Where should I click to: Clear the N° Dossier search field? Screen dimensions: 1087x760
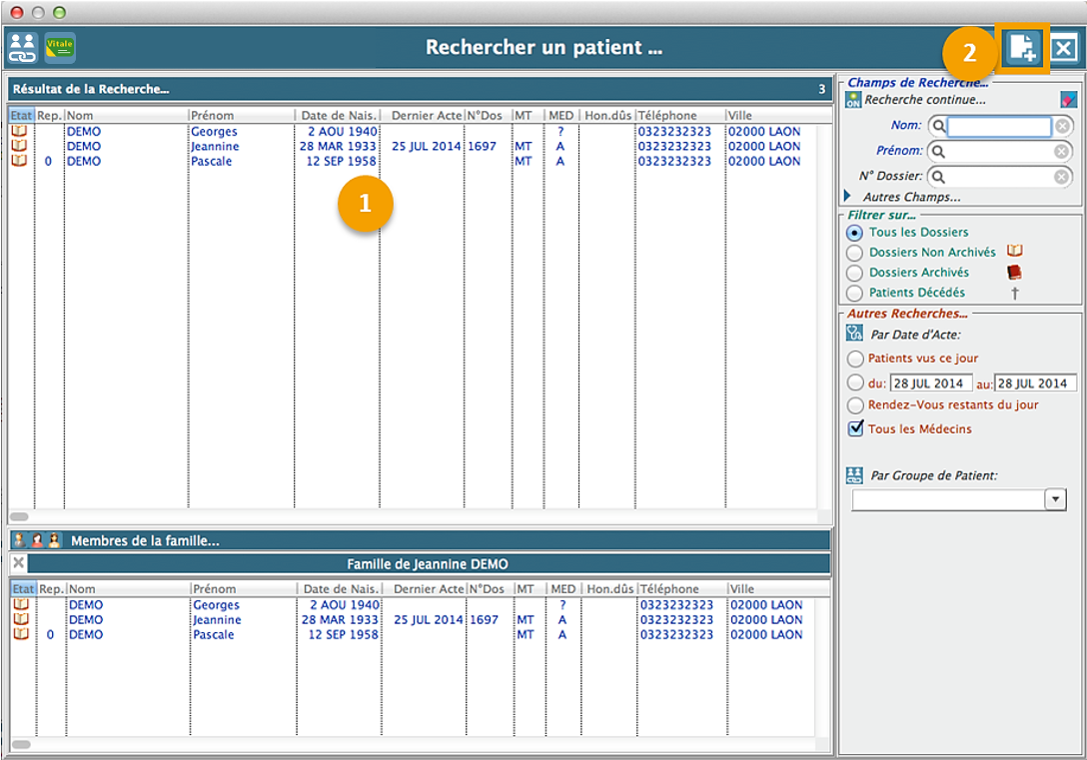click(x=1062, y=177)
